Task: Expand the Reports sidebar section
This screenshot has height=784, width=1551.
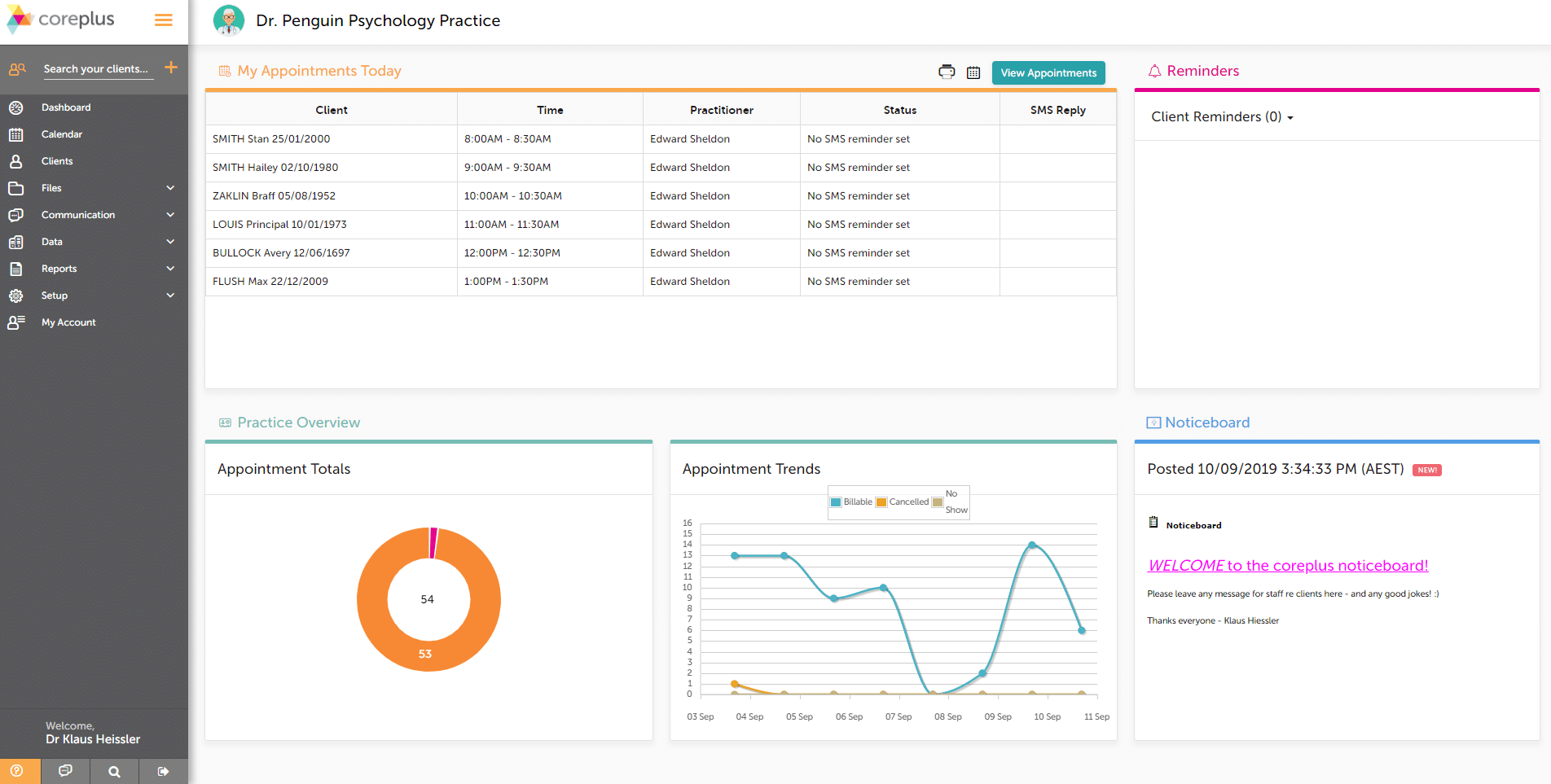Action: 58,268
